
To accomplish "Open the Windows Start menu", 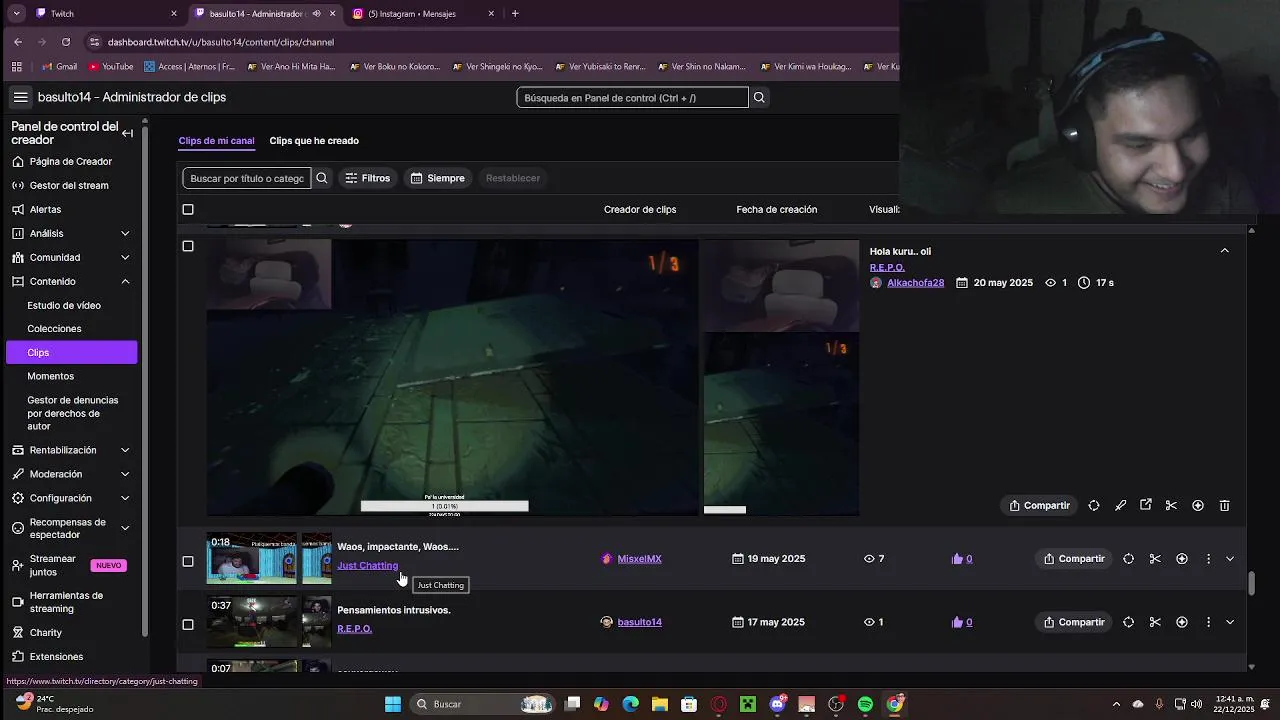I will [393, 704].
